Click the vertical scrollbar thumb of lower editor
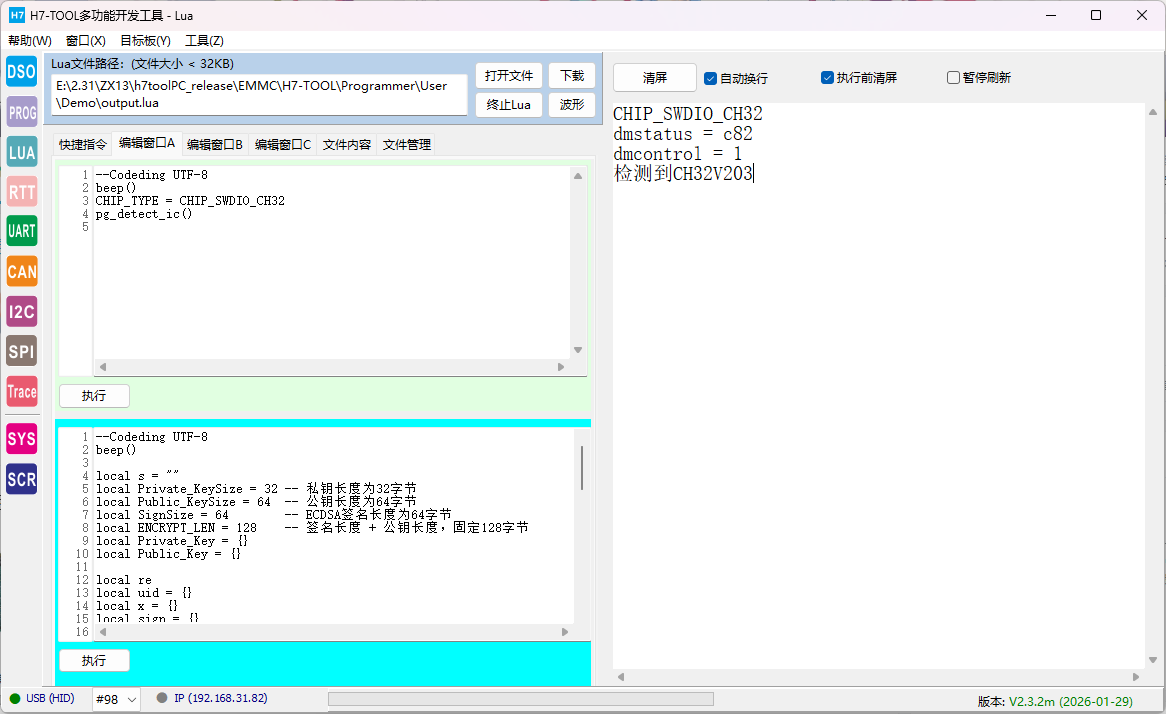1166x714 pixels. pos(582,468)
